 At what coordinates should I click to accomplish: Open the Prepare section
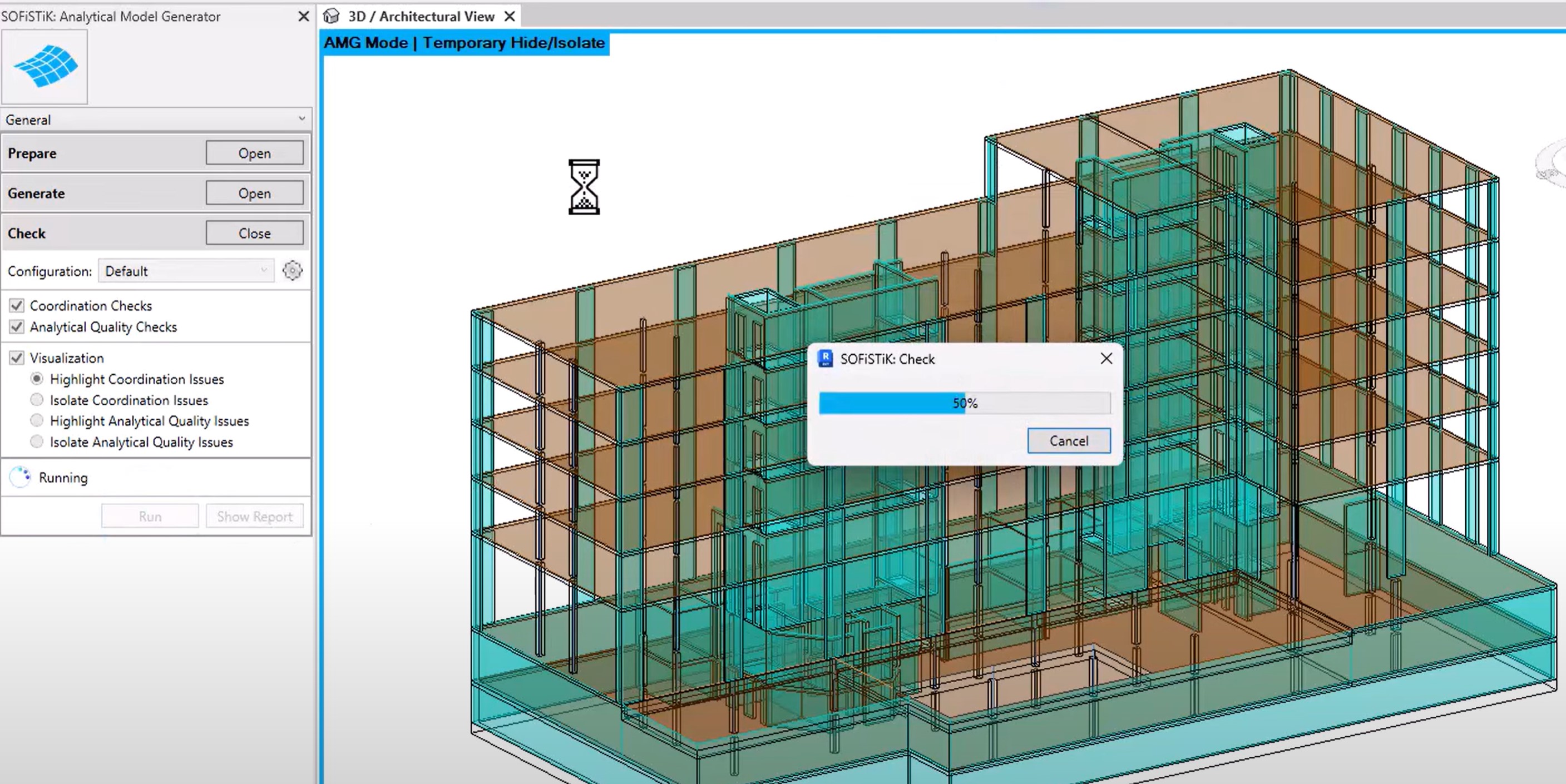click(x=254, y=153)
